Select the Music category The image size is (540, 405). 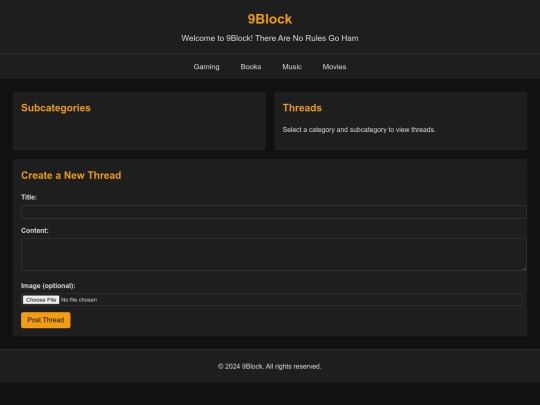[x=292, y=67]
